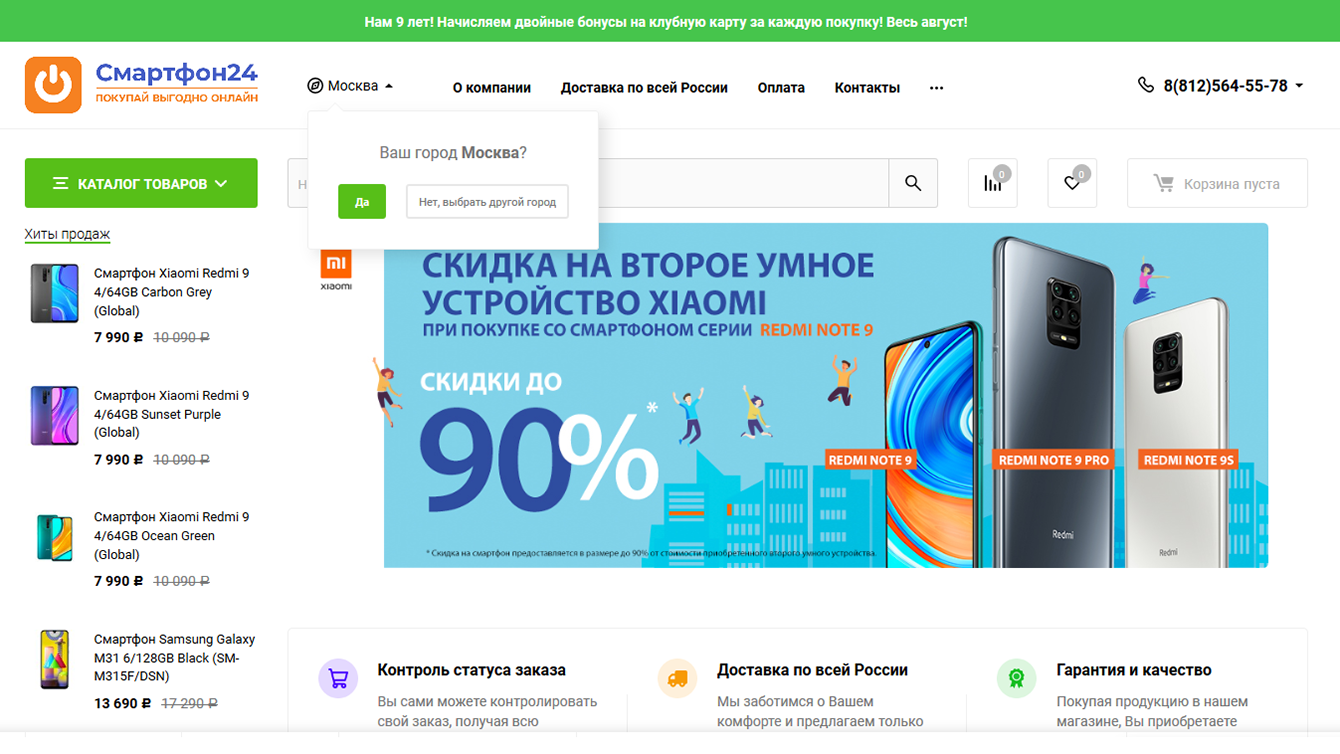Screen dimensions: 1340x754
Task: Click into the search input field
Action: point(588,183)
